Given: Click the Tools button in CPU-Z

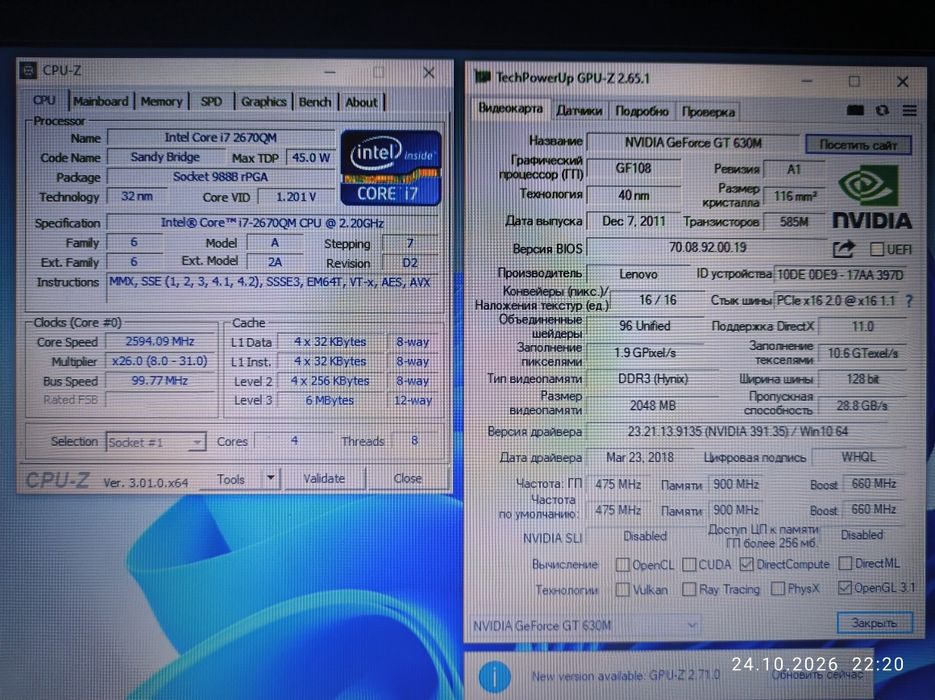Looking at the screenshot, I should (231, 479).
